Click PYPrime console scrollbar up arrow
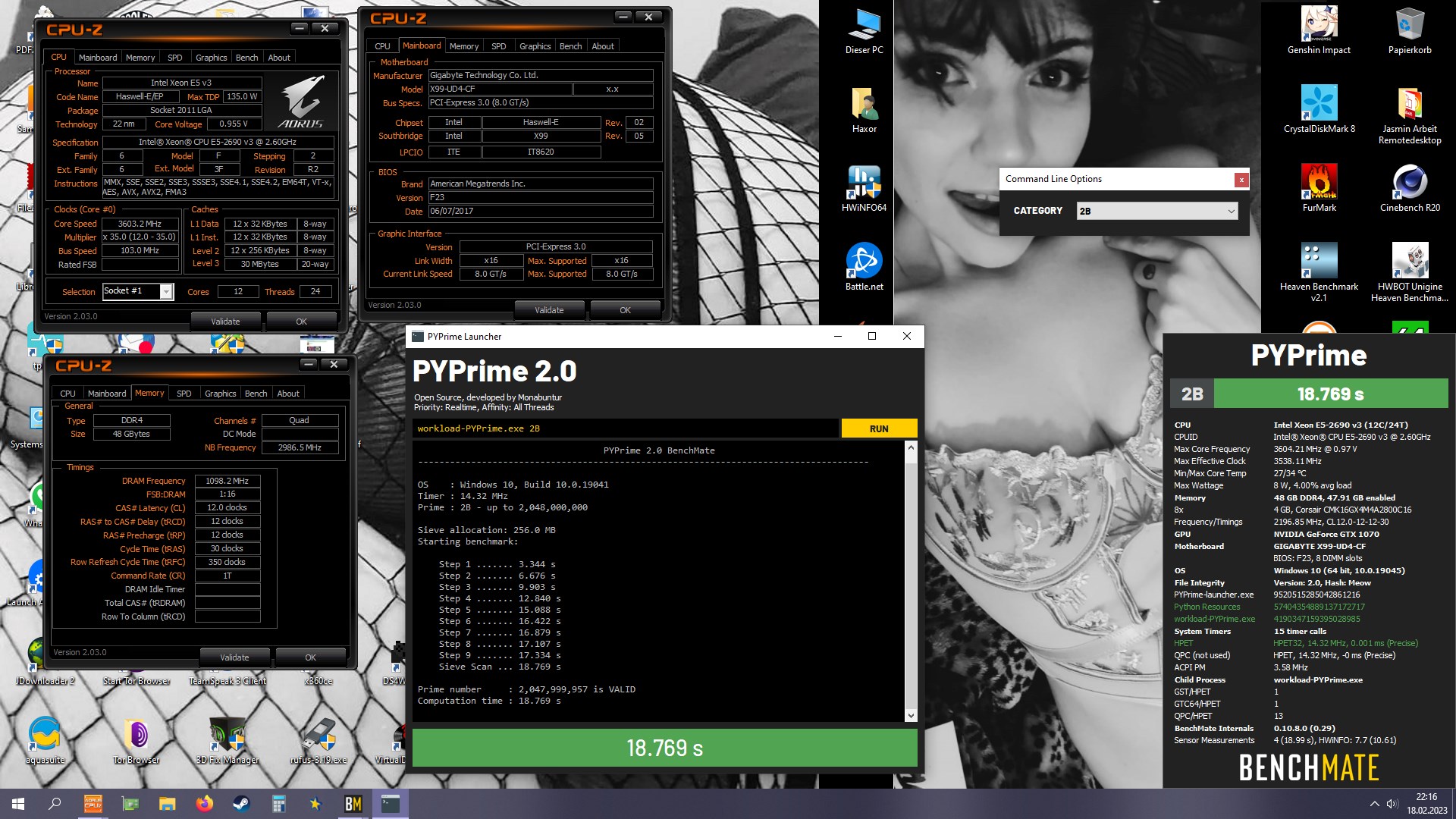 pyautogui.click(x=911, y=447)
